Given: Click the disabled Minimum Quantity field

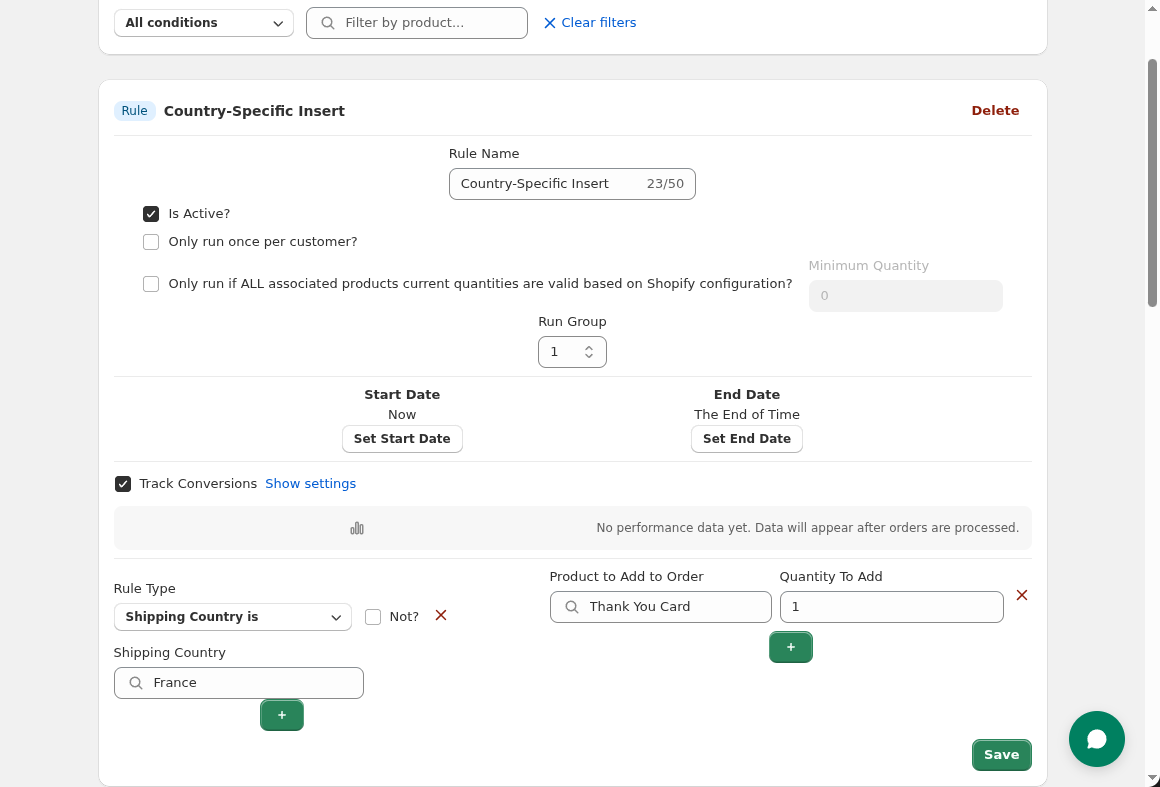Looking at the screenshot, I should click(x=906, y=296).
